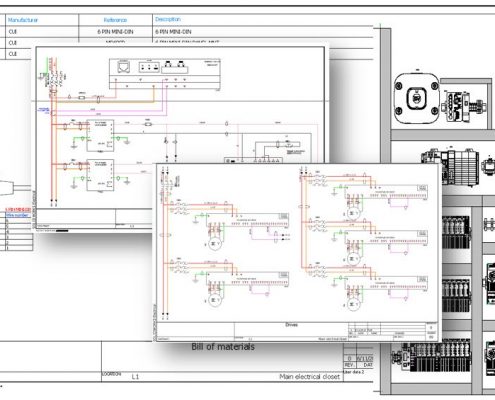
Task: Click the Bill of materials sheet title
Action: point(223,347)
